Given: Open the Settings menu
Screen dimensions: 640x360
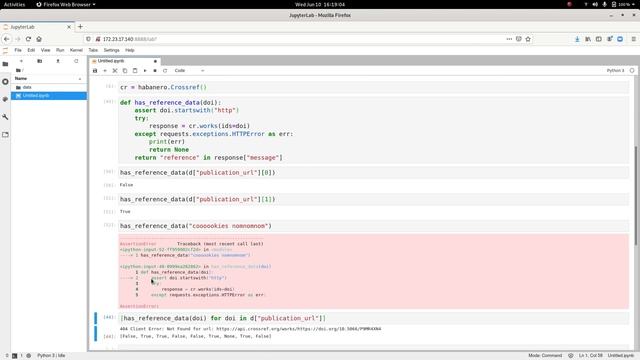Looking at the screenshot, I should pos(111,50).
